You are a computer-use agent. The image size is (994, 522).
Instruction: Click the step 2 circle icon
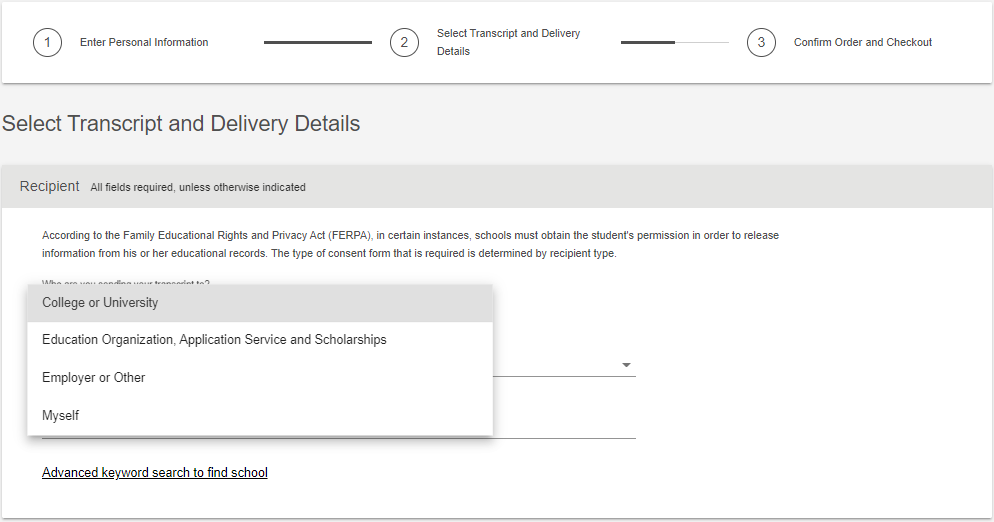tap(404, 42)
